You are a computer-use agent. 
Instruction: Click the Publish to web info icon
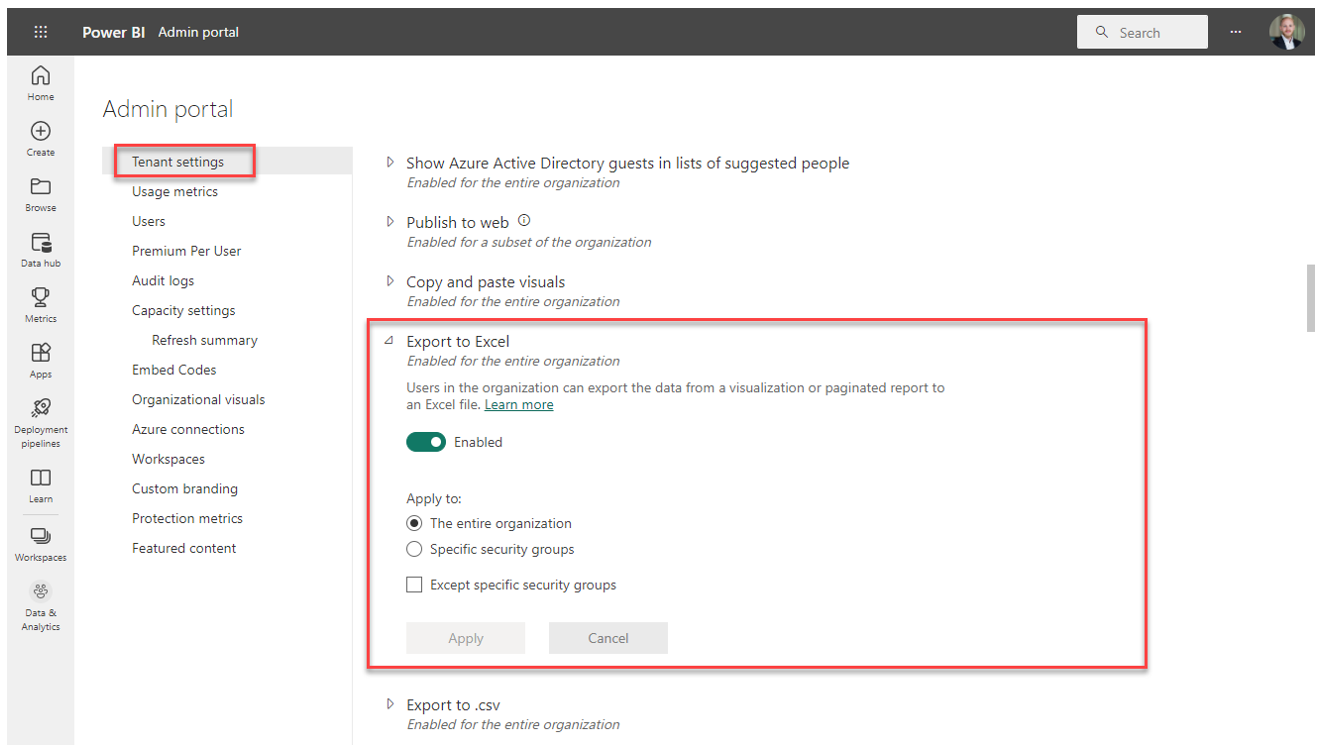tap(524, 221)
